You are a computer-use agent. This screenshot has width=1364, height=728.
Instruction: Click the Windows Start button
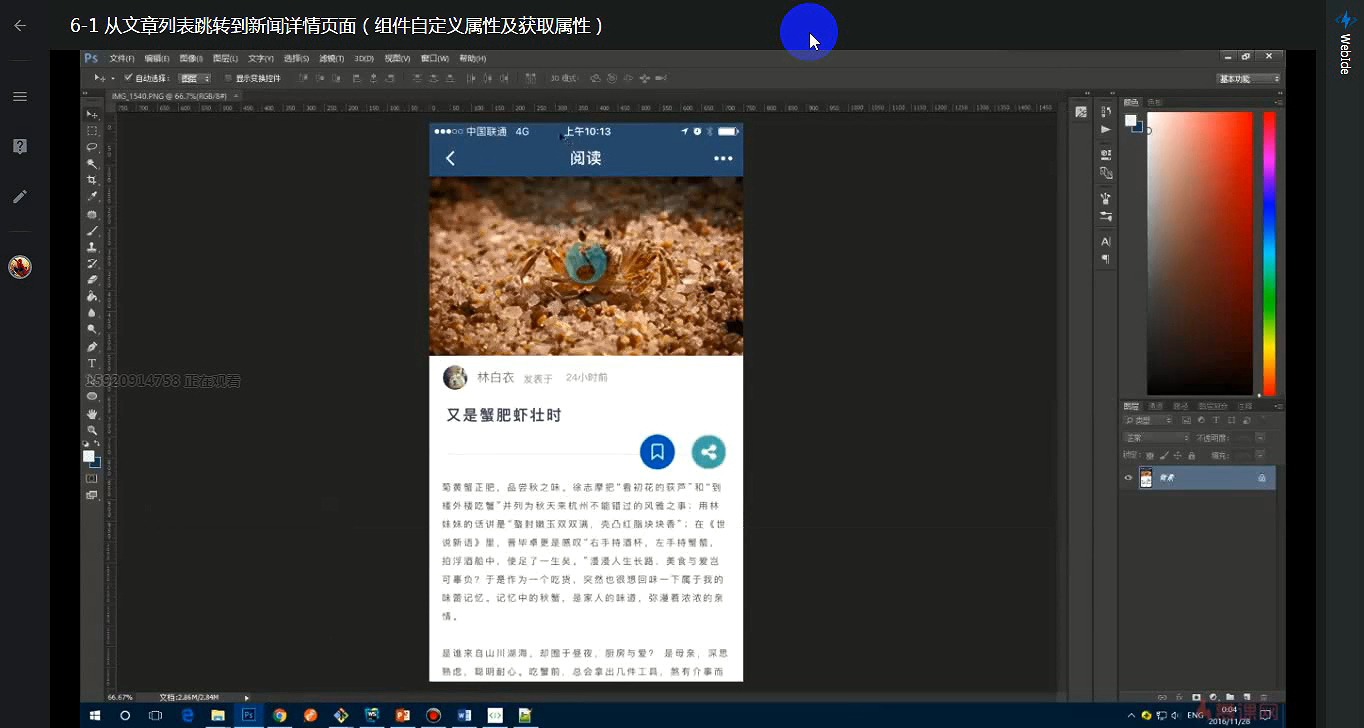coord(96,715)
